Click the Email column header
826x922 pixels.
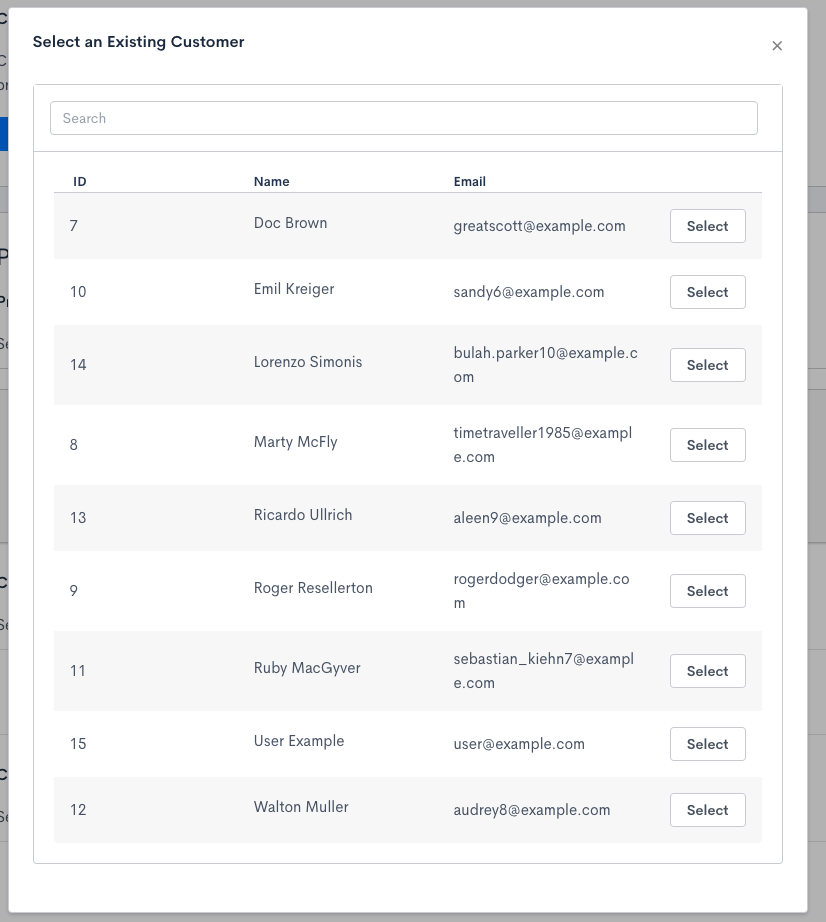(x=469, y=182)
